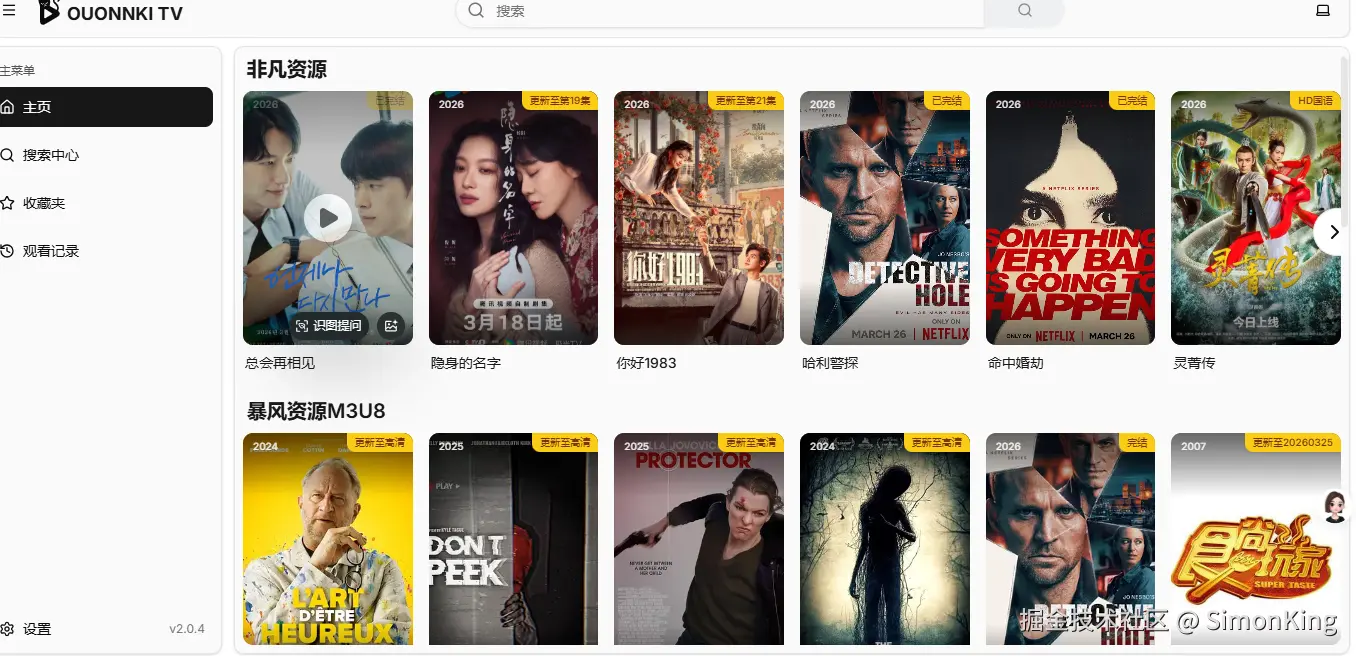Open the 哈利警探 poster in 非凡资源

tap(885, 218)
